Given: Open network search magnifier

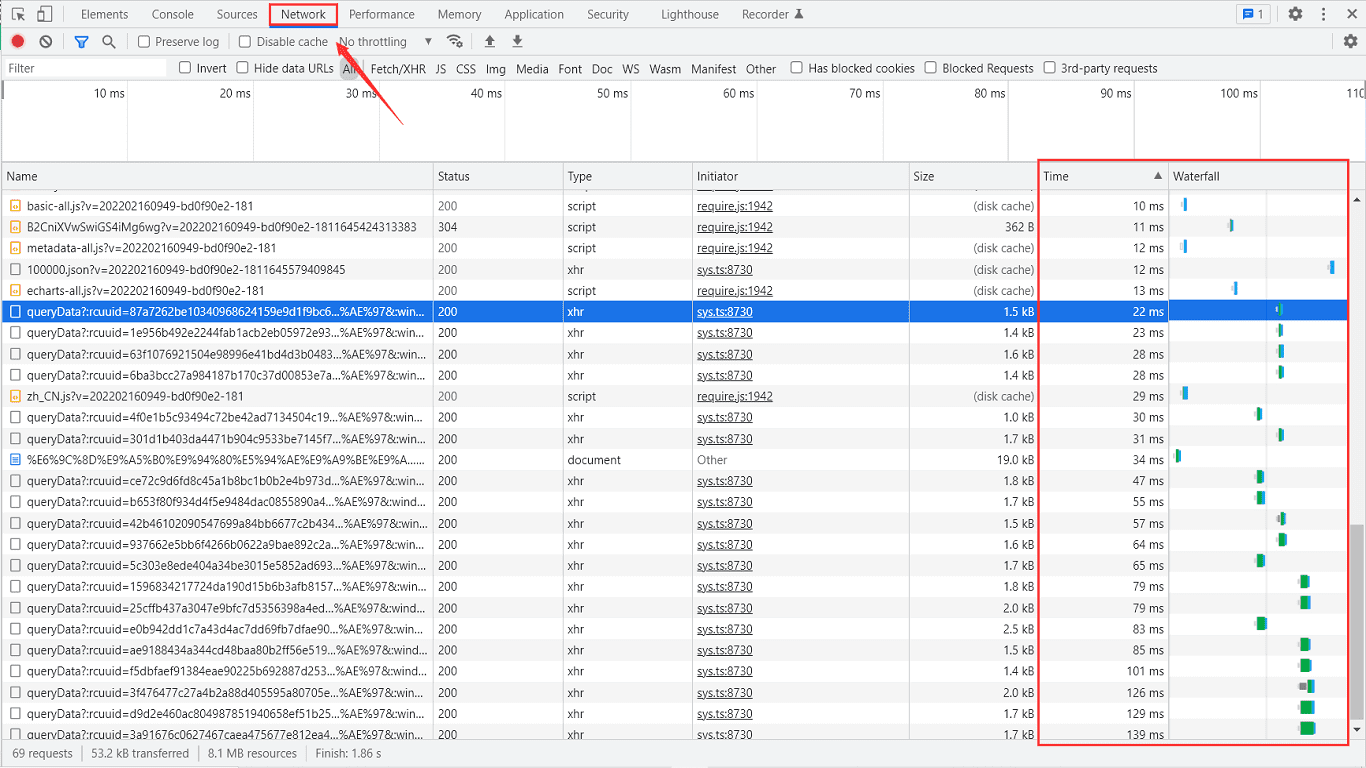Looking at the screenshot, I should pos(108,41).
